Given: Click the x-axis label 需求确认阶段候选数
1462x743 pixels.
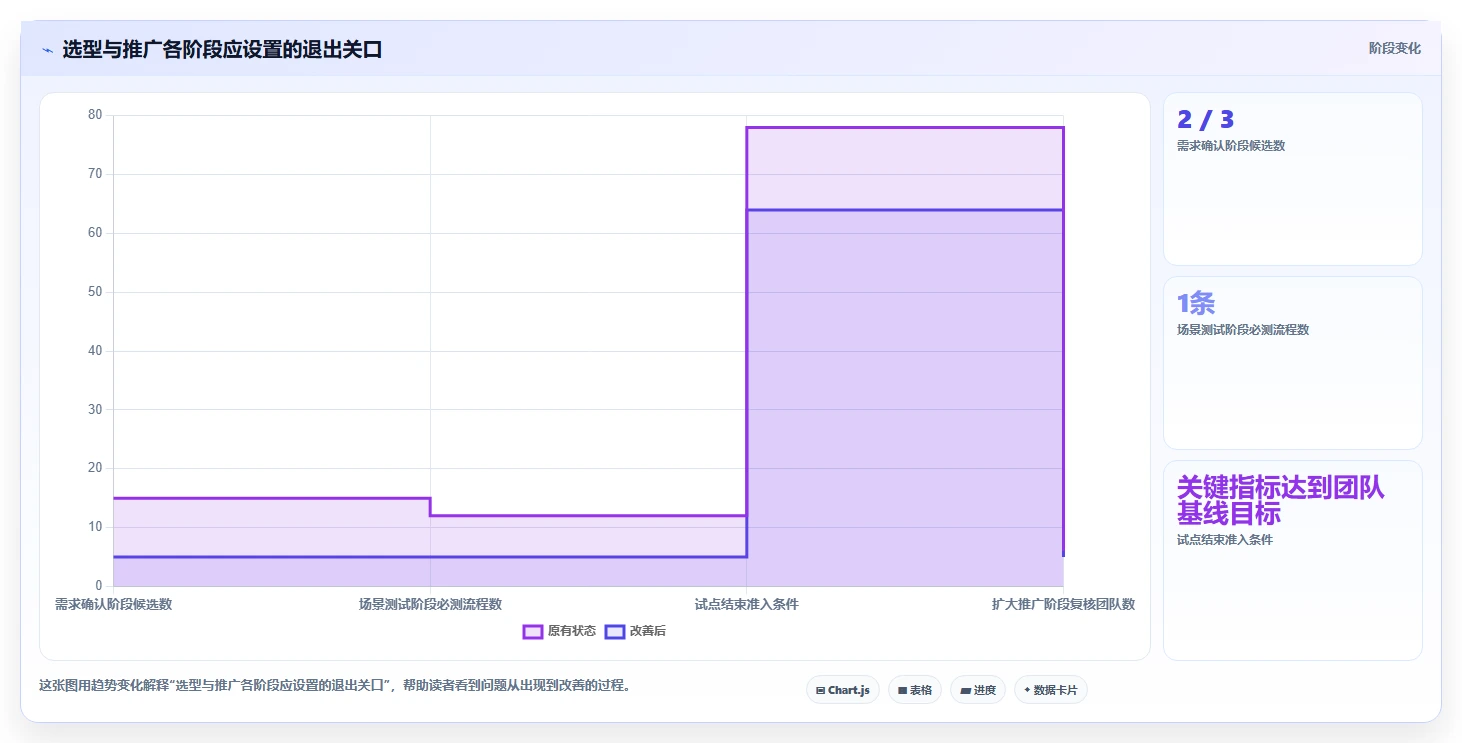Looking at the screenshot, I should [113, 604].
